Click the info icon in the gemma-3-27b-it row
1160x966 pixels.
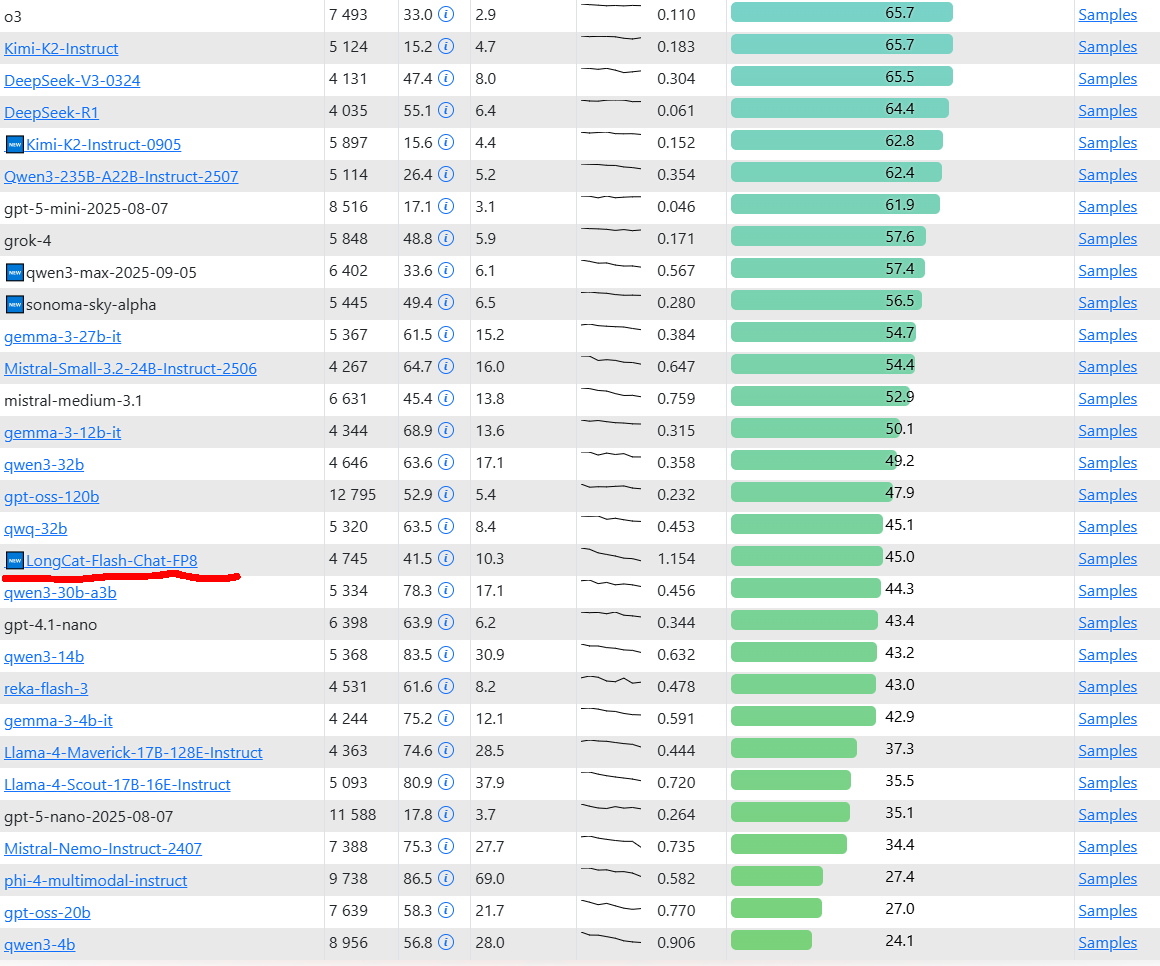(445, 334)
